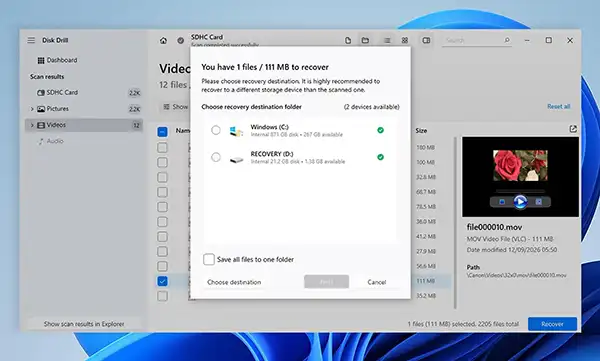Select list view layout icon
Image resolution: width=600 pixels, height=361 pixels.
(387, 40)
